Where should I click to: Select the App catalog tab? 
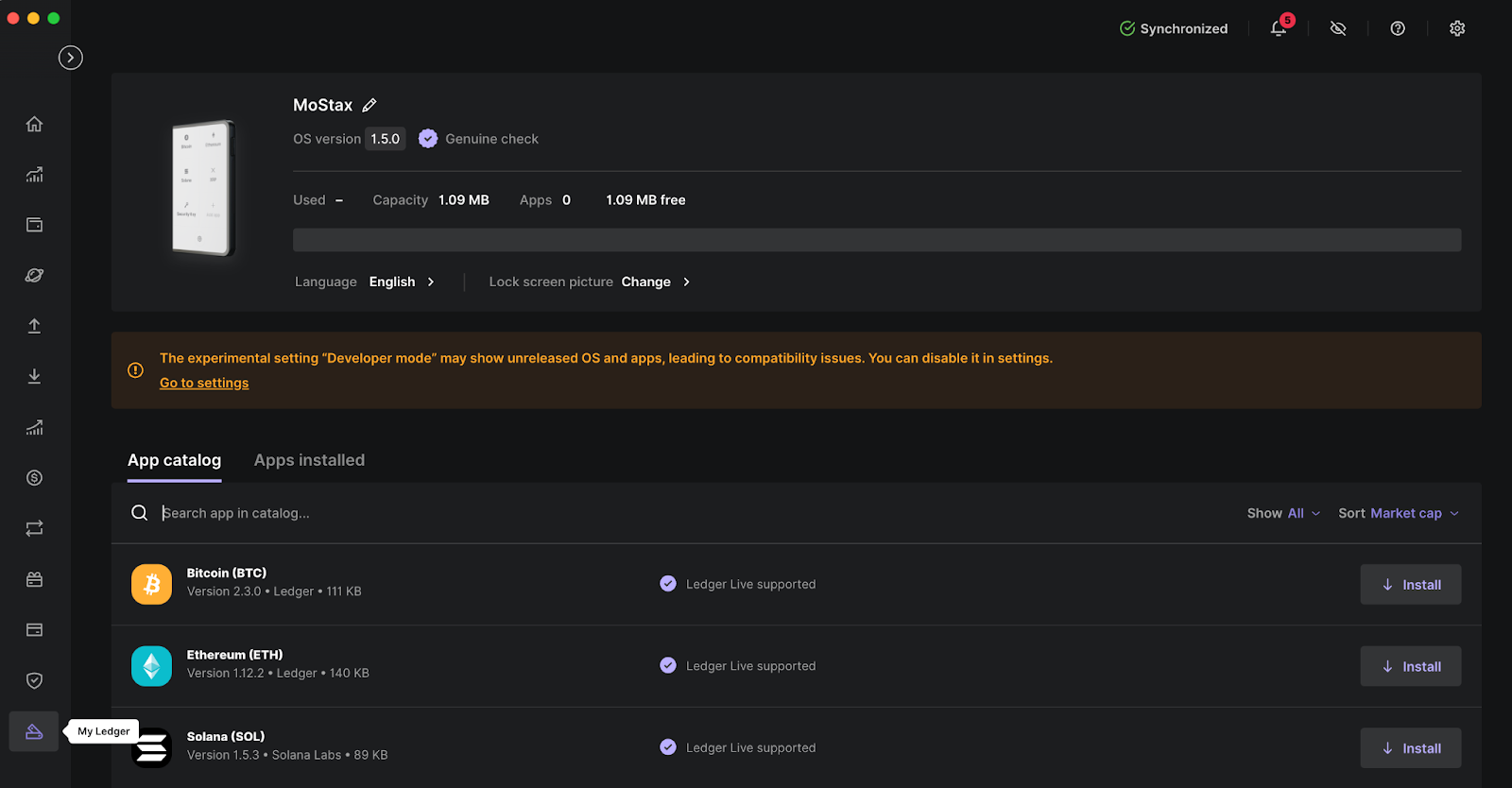click(174, 460)
